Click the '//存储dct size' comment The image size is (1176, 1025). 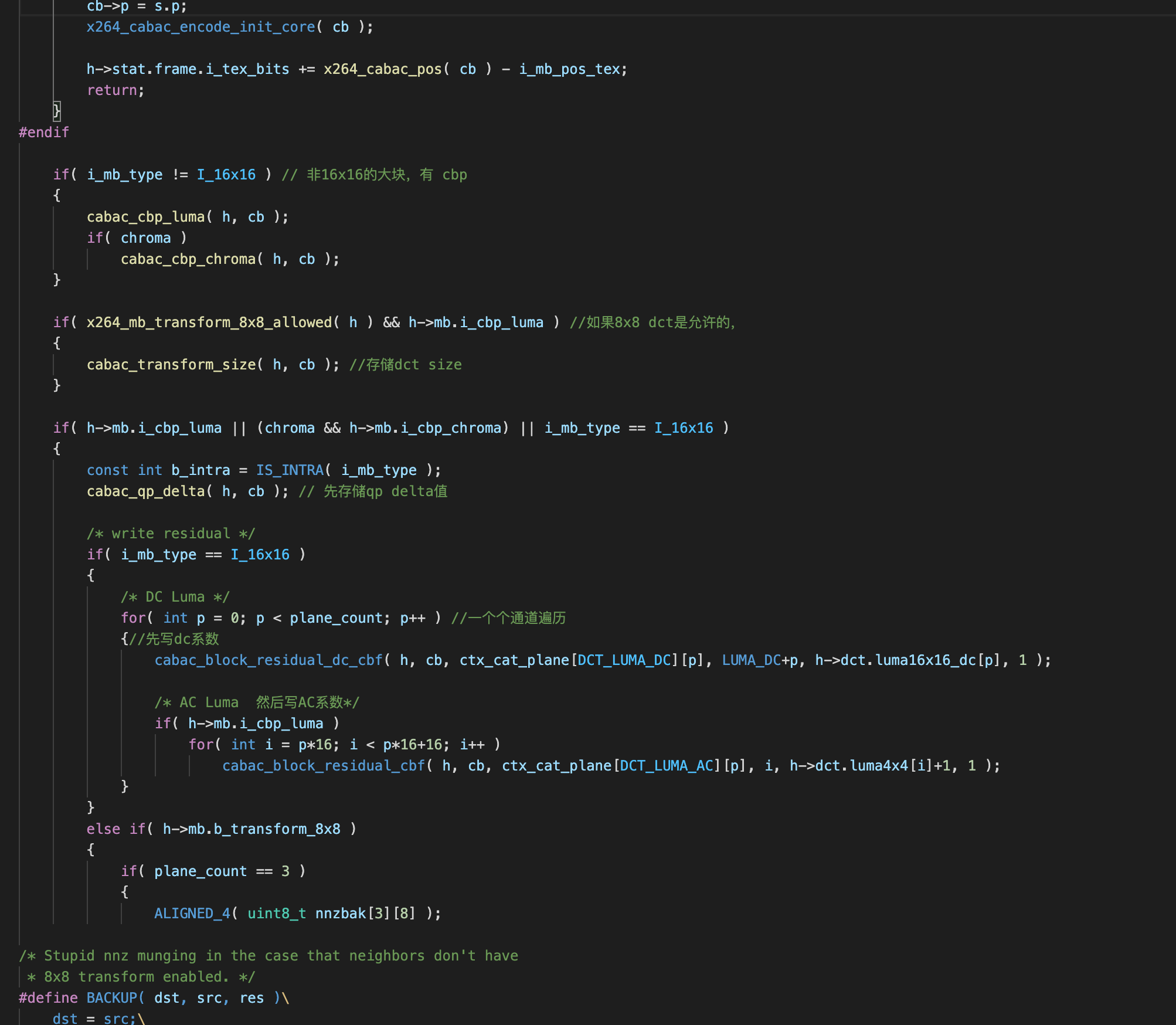coord(406,365)
